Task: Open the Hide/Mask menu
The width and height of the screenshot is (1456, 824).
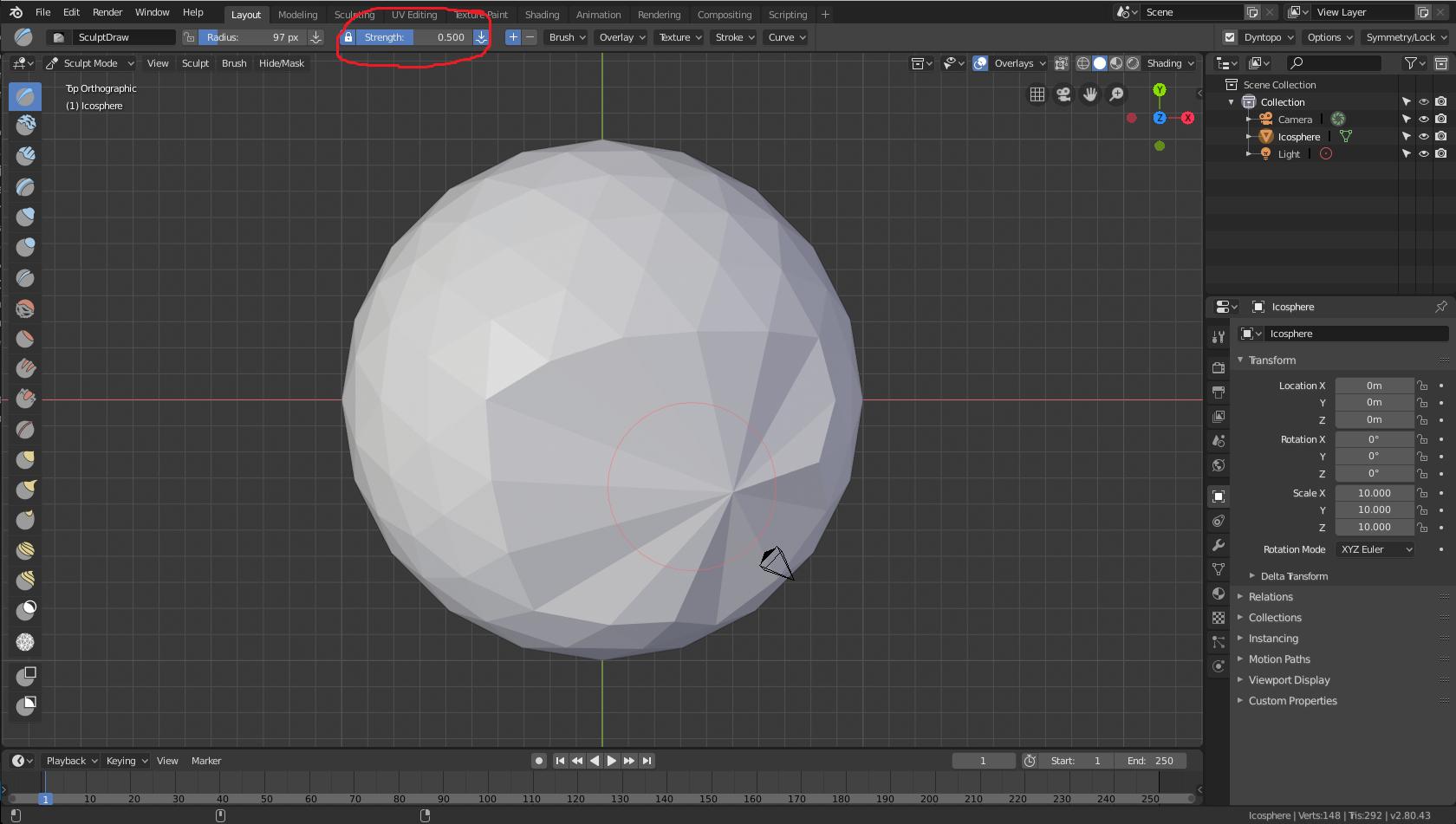Action: 282,63
